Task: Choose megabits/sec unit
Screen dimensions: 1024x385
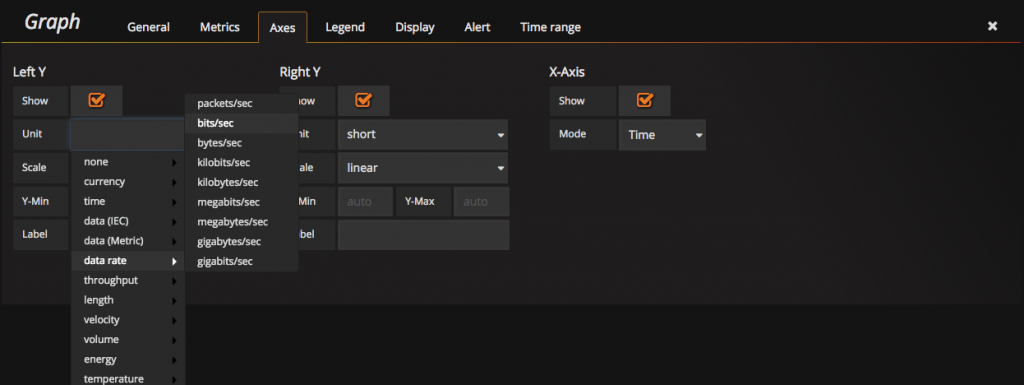Action: (242, 202)
